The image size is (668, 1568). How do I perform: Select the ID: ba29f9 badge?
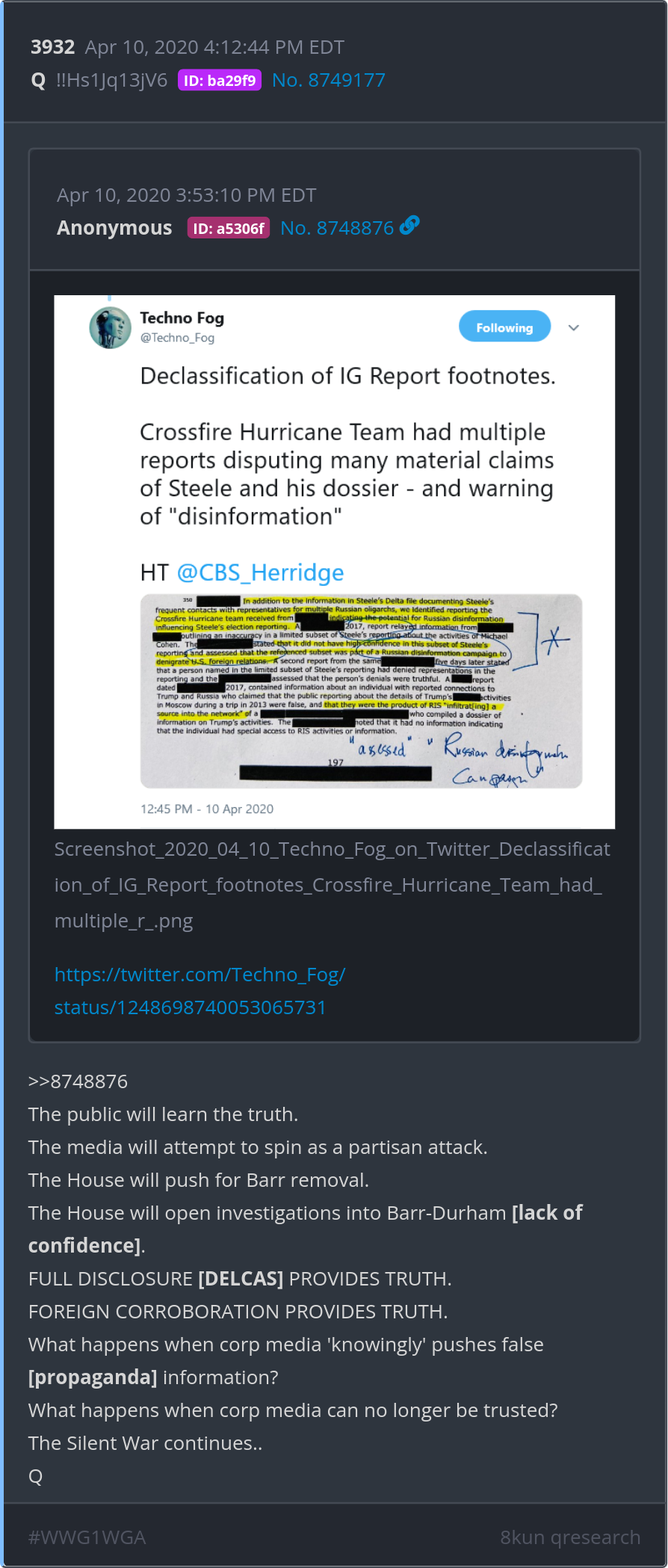220,80
